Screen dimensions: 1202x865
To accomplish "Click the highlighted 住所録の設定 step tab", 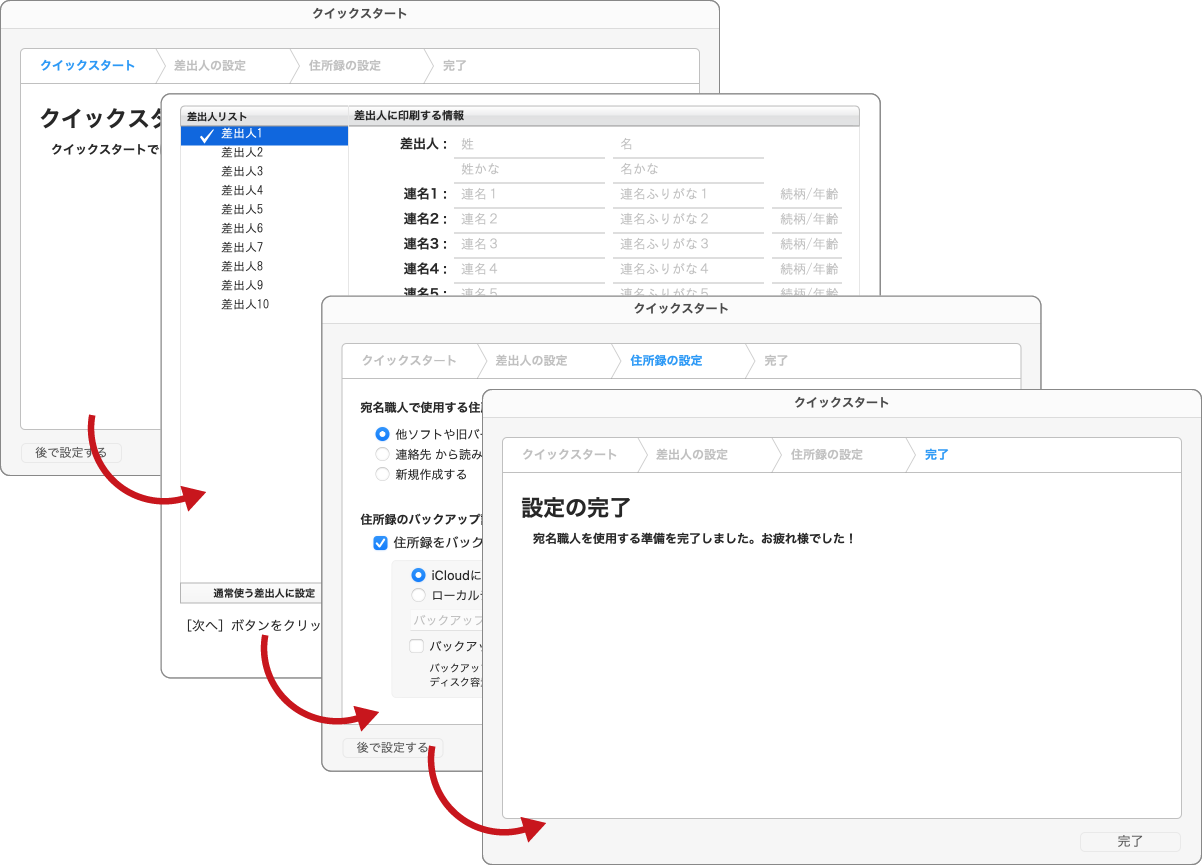I will coord(666,360).
